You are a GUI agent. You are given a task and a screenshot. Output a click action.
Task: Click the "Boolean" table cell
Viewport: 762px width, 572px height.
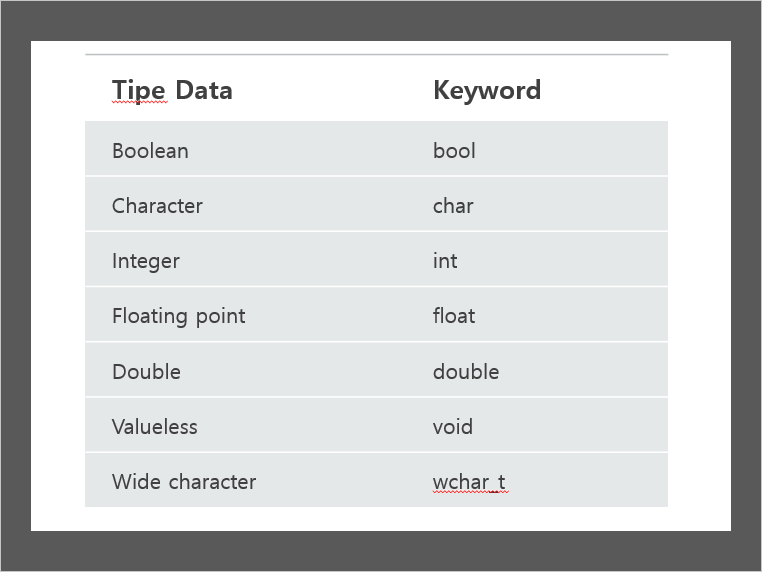tap(150, 151)
